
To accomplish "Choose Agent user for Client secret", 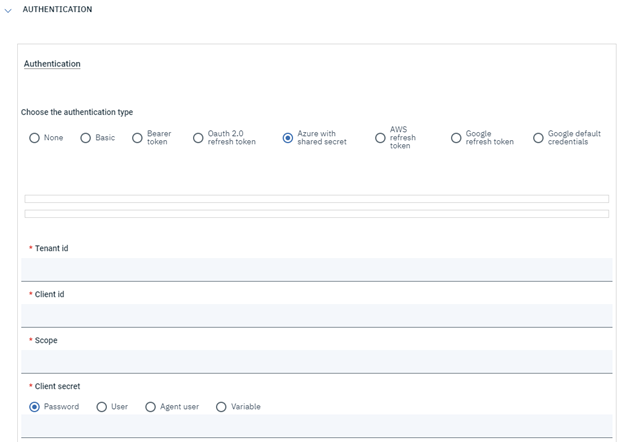I will coord(151,407).
